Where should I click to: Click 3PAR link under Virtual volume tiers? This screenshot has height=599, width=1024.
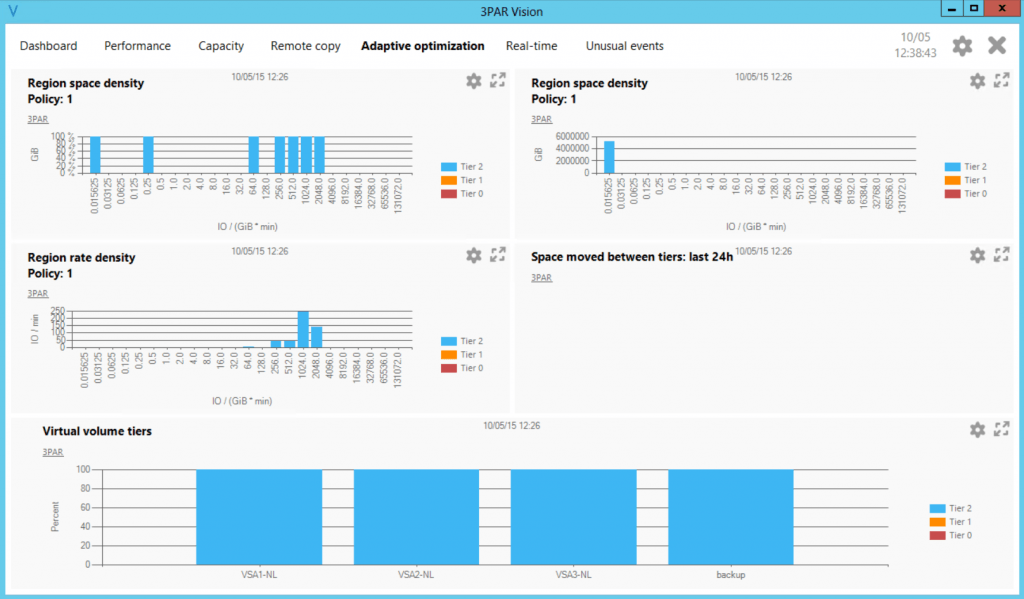[x=53, y=452]
